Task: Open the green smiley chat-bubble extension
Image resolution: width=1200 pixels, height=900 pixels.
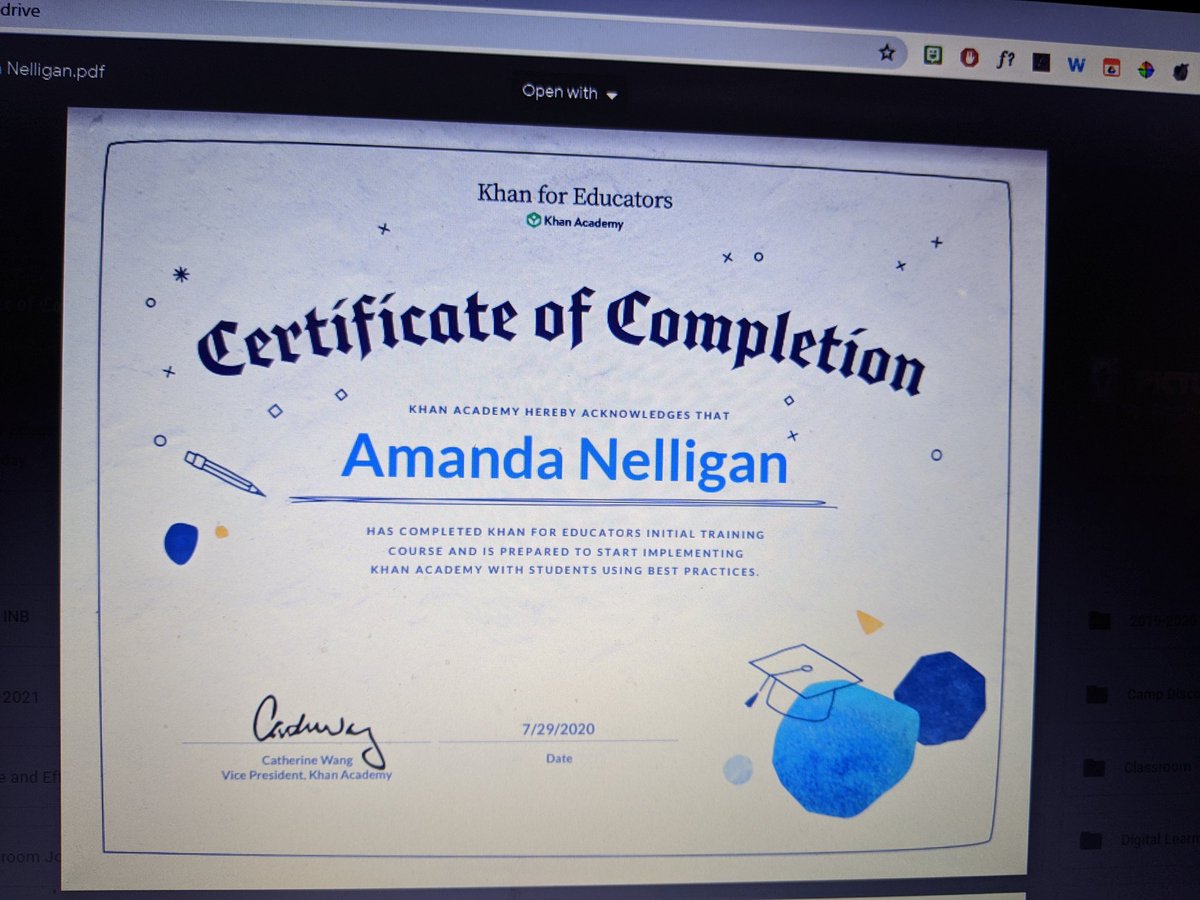Action: pos(932,56)
